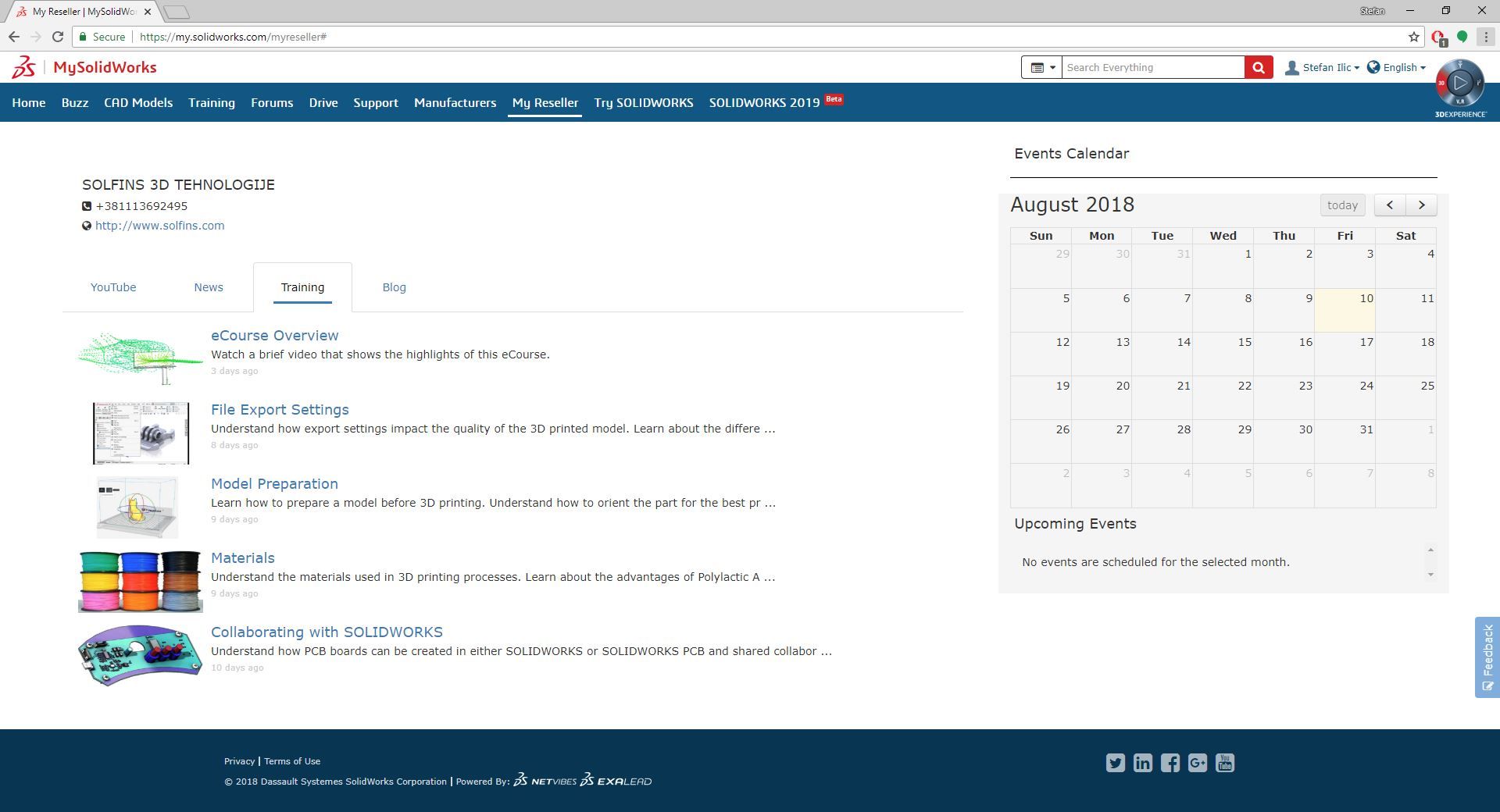The width and height of the screenshot is (1500, 812).
Task: Open the File Export Settings course link
Action: coord(280,409)
